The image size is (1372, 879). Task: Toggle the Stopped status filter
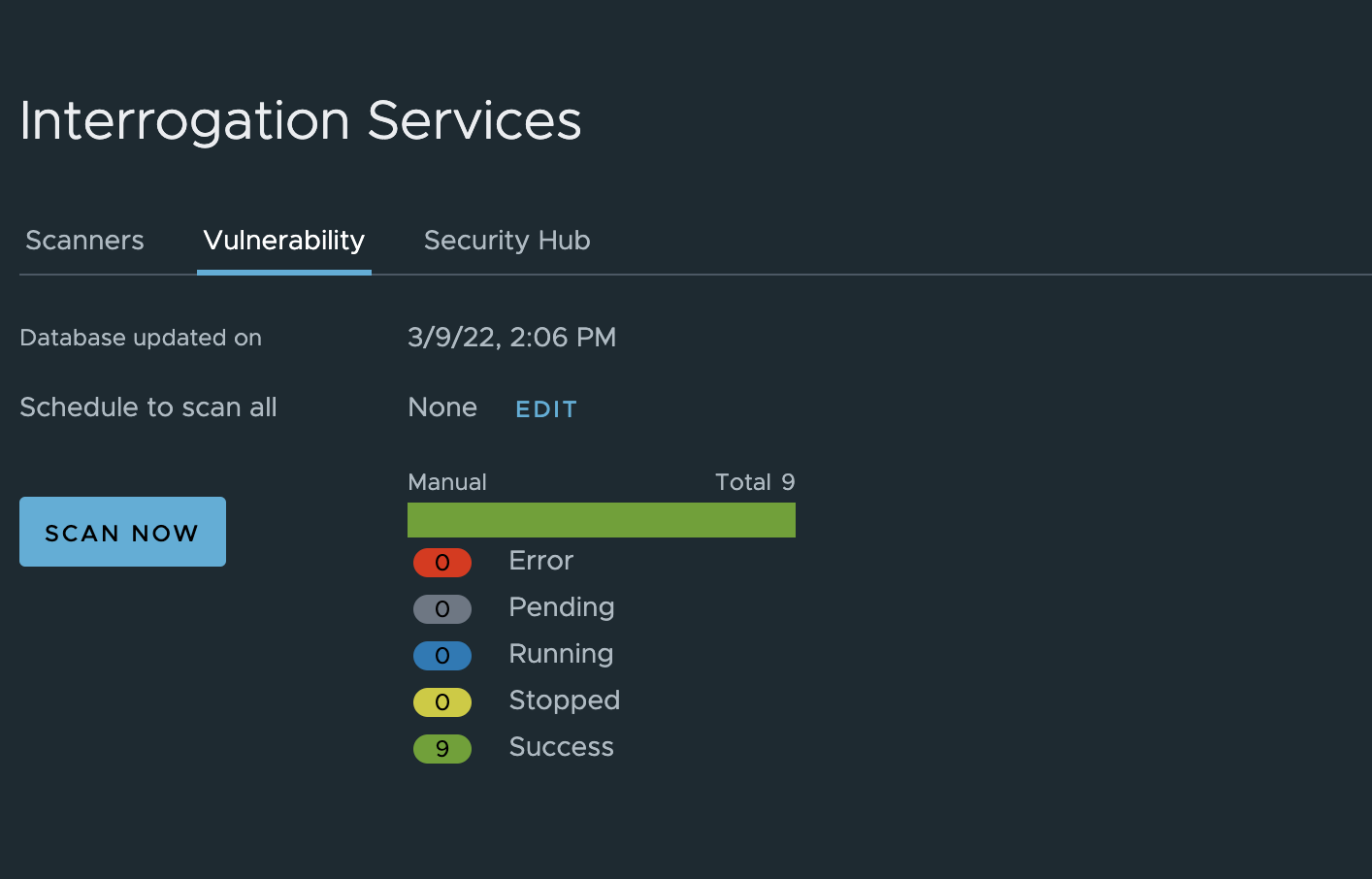[564, 700]
